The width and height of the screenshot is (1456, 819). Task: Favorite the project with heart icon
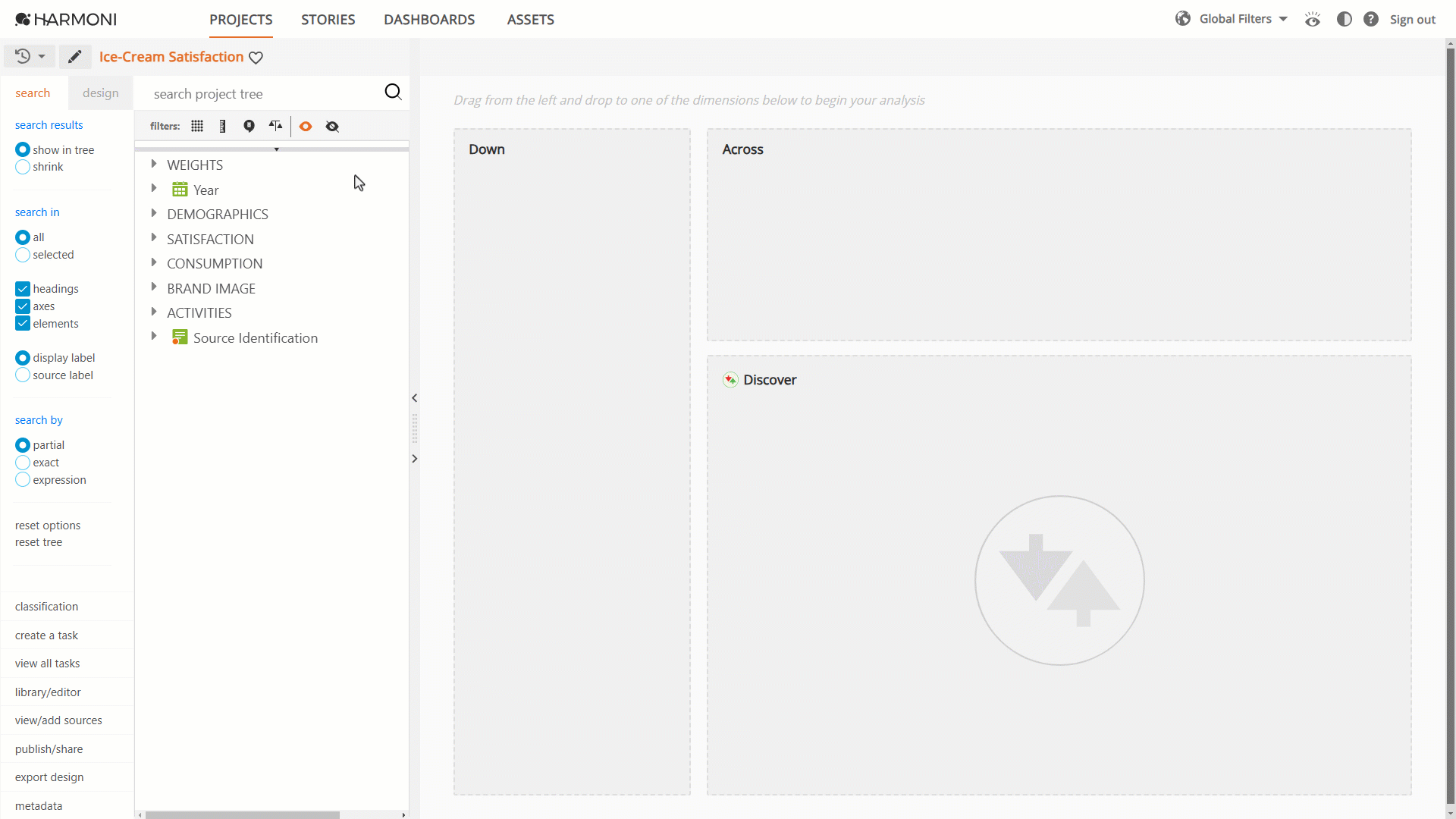pyautogui.click(x=256, y=58)
